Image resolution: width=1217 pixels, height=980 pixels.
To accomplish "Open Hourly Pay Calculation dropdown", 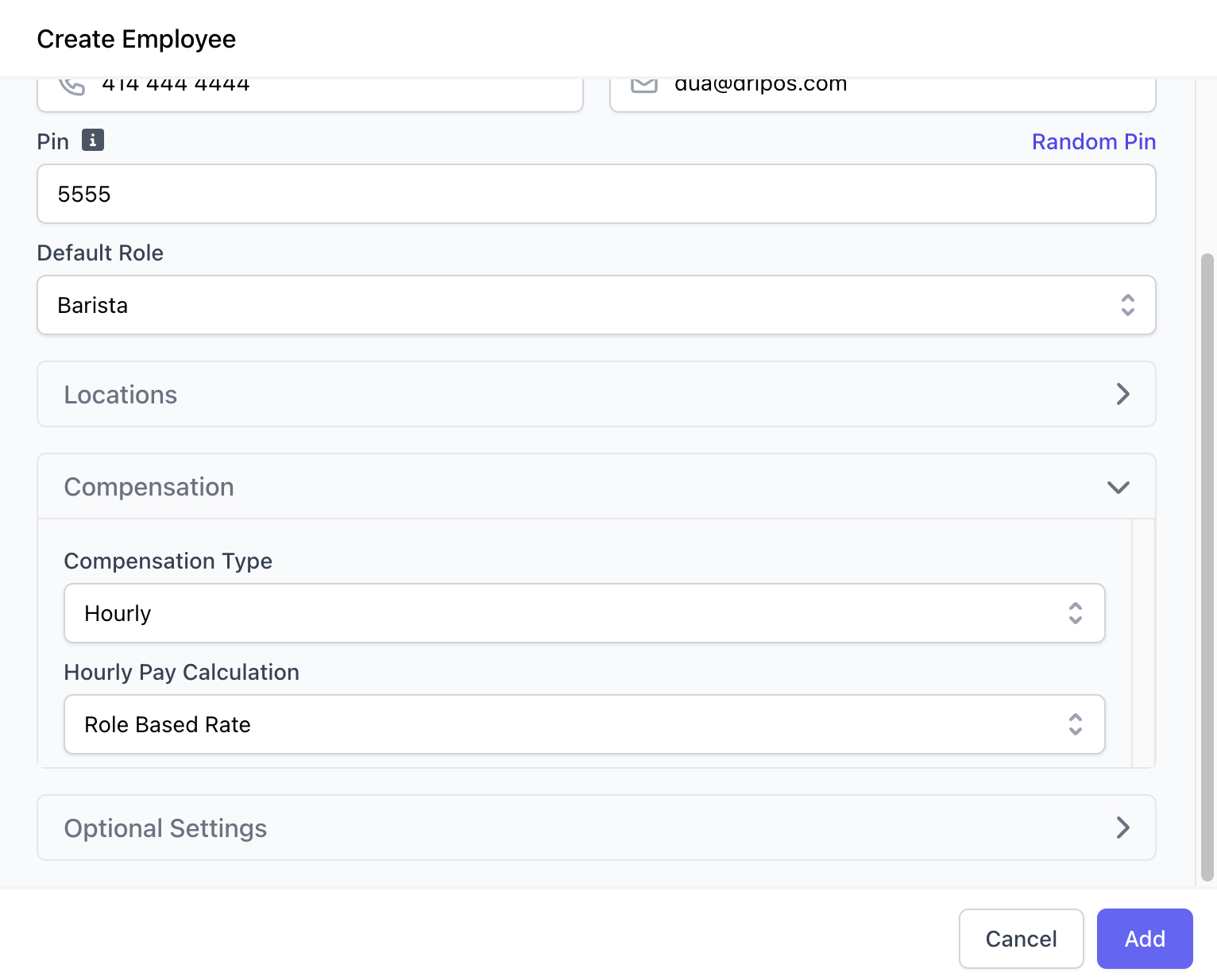I will click(x=584, y=724).
